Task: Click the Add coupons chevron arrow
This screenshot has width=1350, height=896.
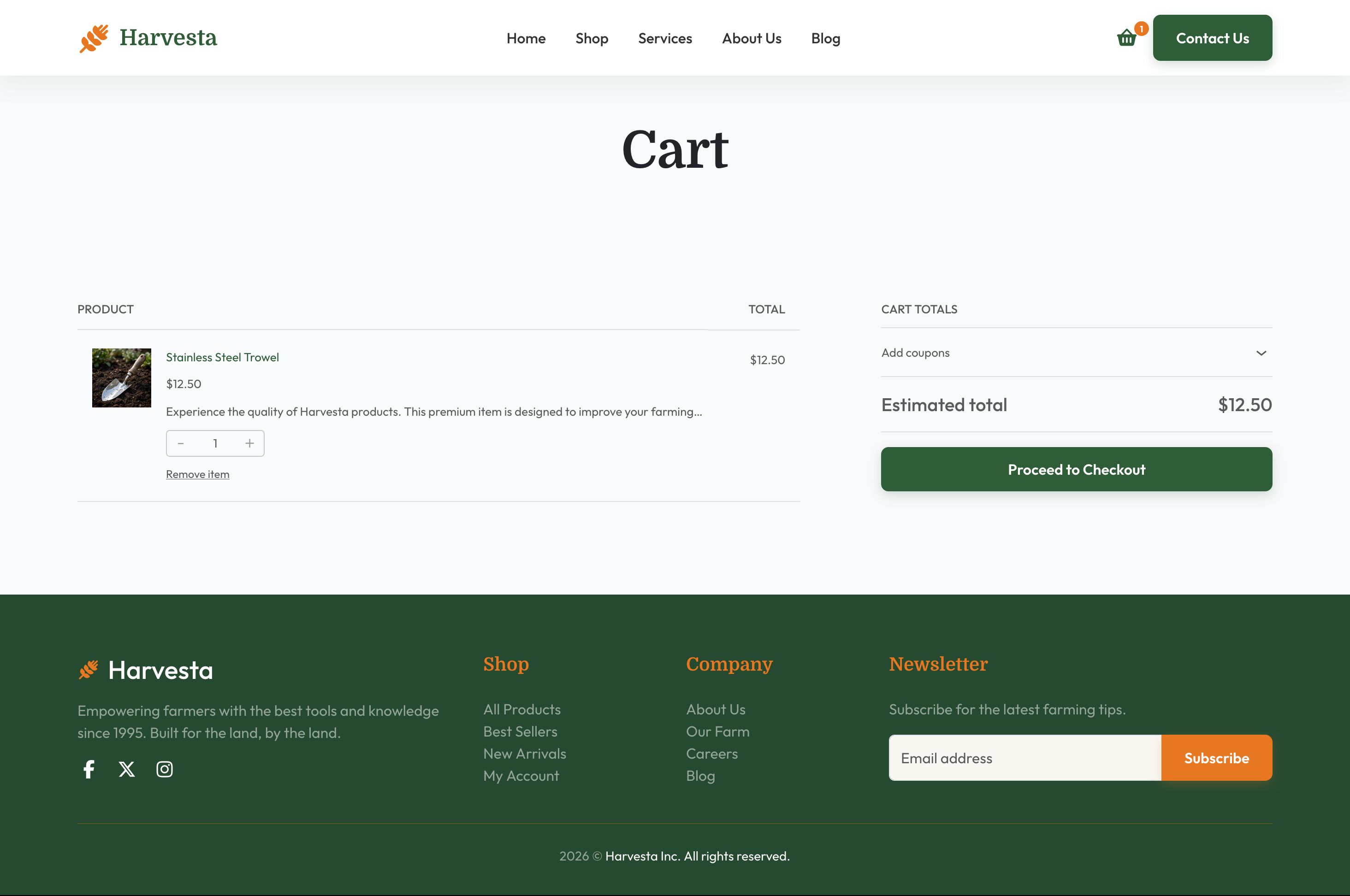Action: click(1261, 353)
